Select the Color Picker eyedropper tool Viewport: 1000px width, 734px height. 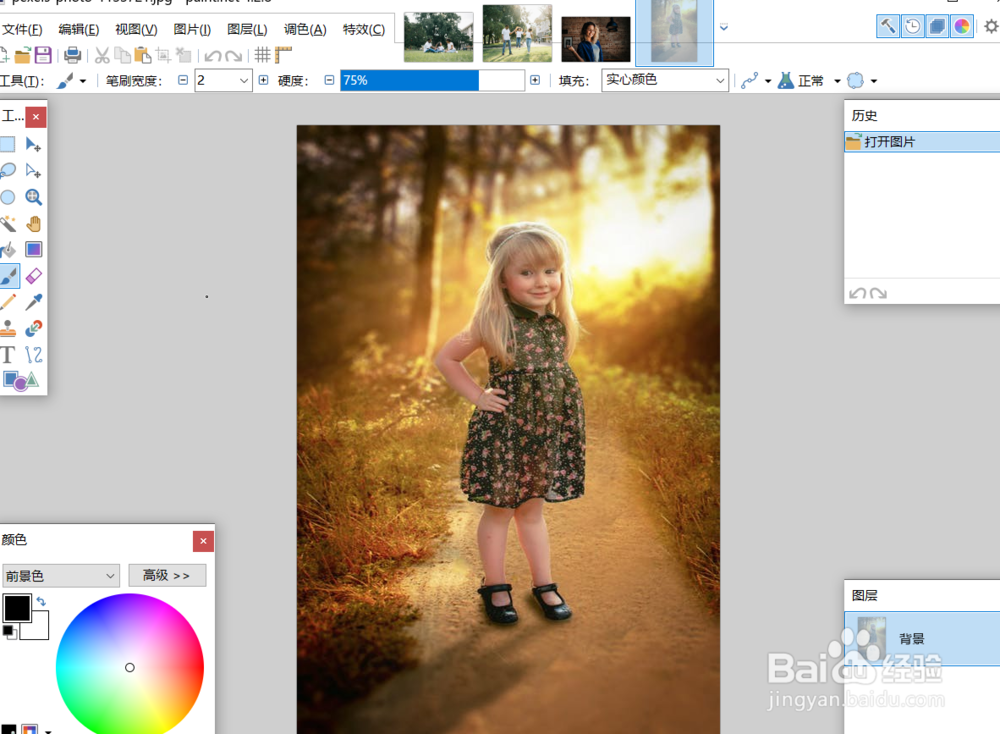tap(33, 302)
